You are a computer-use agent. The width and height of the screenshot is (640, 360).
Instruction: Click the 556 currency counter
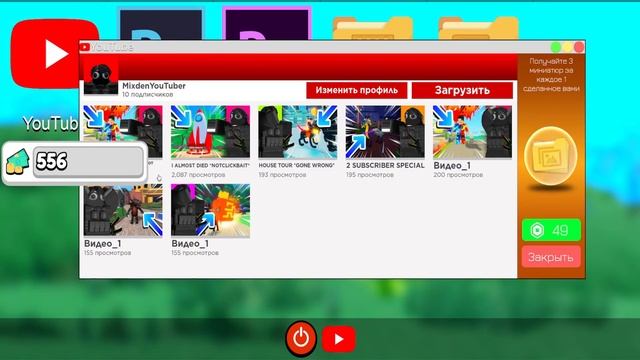[x=88, y=162]
